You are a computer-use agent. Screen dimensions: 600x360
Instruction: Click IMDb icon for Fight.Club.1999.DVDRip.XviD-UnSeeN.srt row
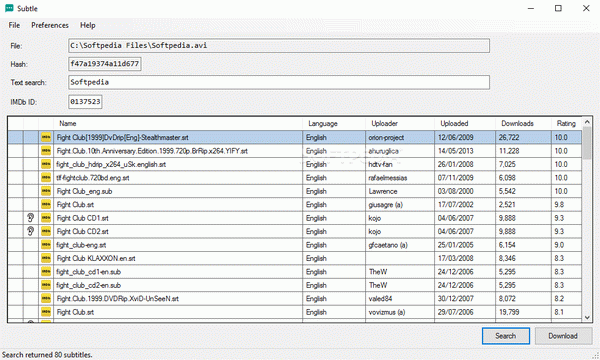pyautogui.click(x=46, y=298)
